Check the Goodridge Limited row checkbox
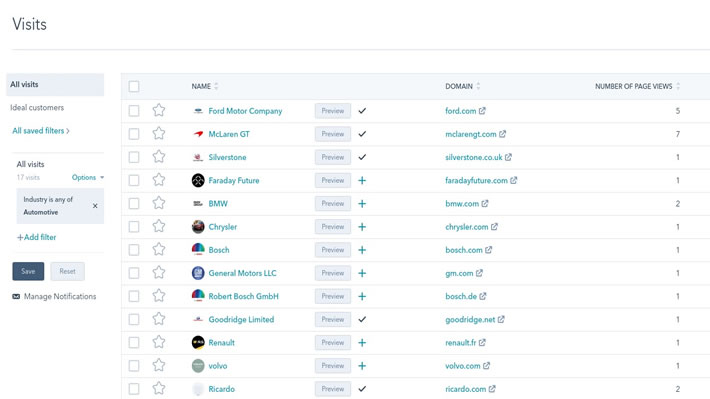Screen dimensions: 710x399 [134, 319]
